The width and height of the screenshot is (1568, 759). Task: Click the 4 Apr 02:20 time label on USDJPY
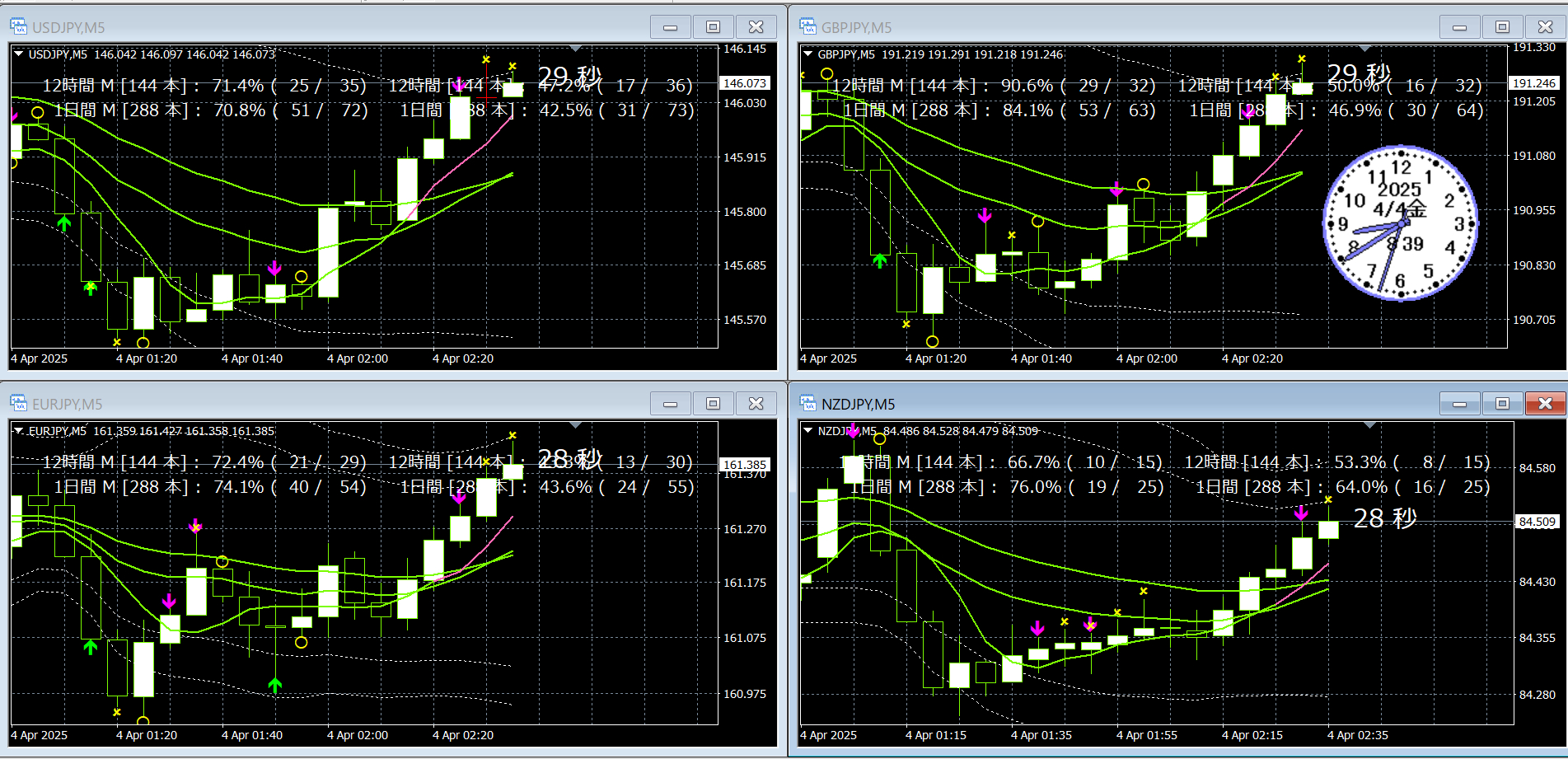[x=463, y=358]
